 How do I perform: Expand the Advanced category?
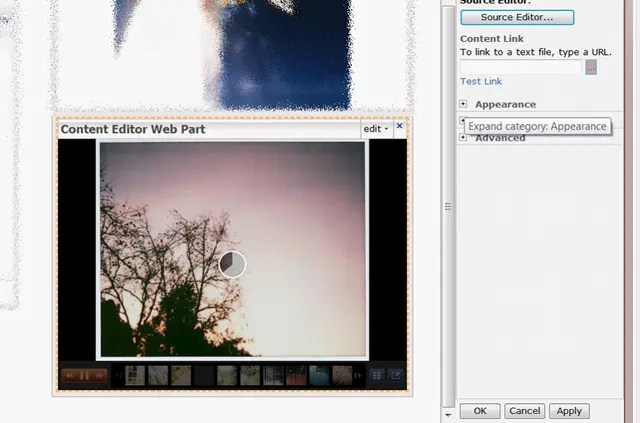point(463,137)
